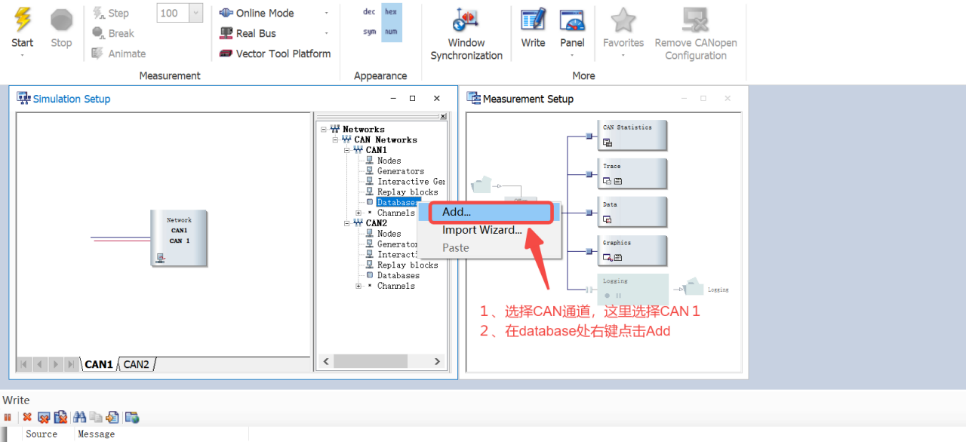Open the Online Mode dropdown
Screen dimensions: 966x442
[327, 13]
